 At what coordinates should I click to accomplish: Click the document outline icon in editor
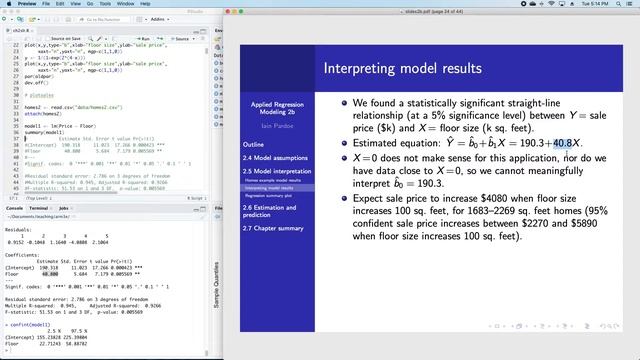(203, 38)
